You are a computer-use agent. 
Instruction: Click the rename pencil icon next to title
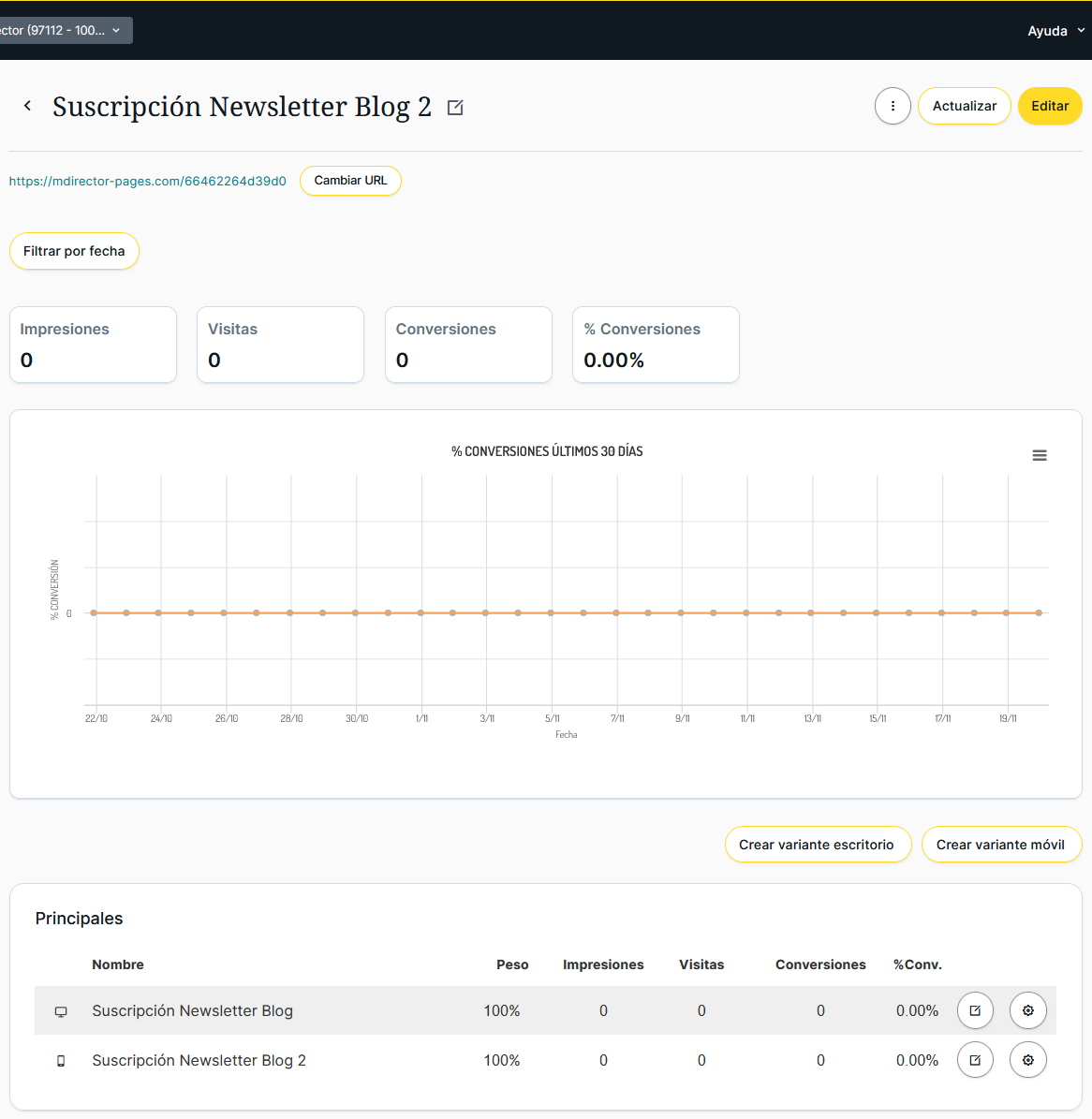click(x=455, y=108)
